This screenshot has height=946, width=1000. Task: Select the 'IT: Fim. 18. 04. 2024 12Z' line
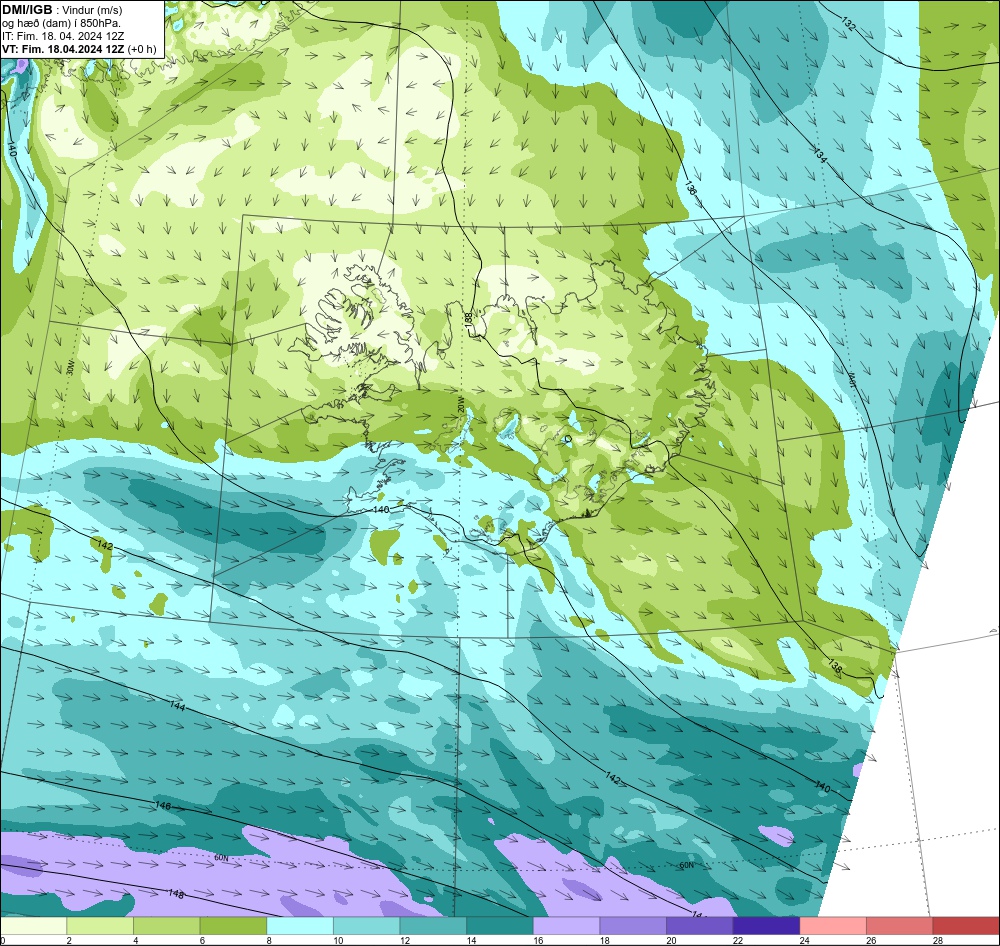(x=63, y=36)
